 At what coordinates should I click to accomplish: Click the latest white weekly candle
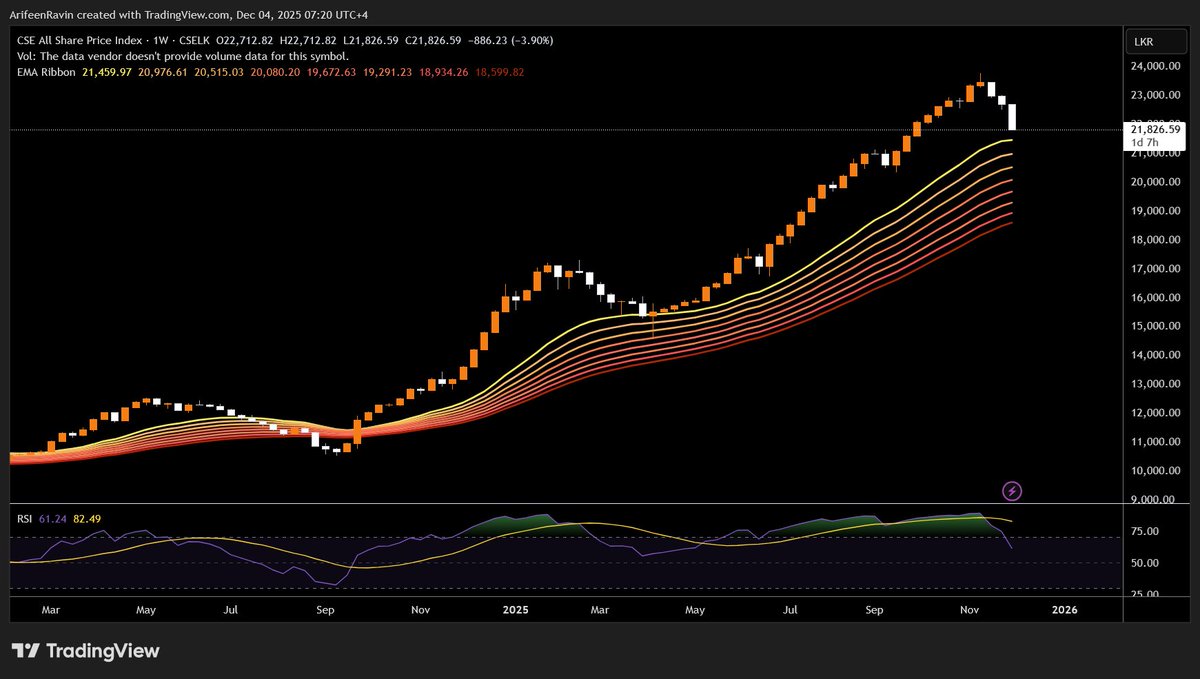(x=1012, y=116)
